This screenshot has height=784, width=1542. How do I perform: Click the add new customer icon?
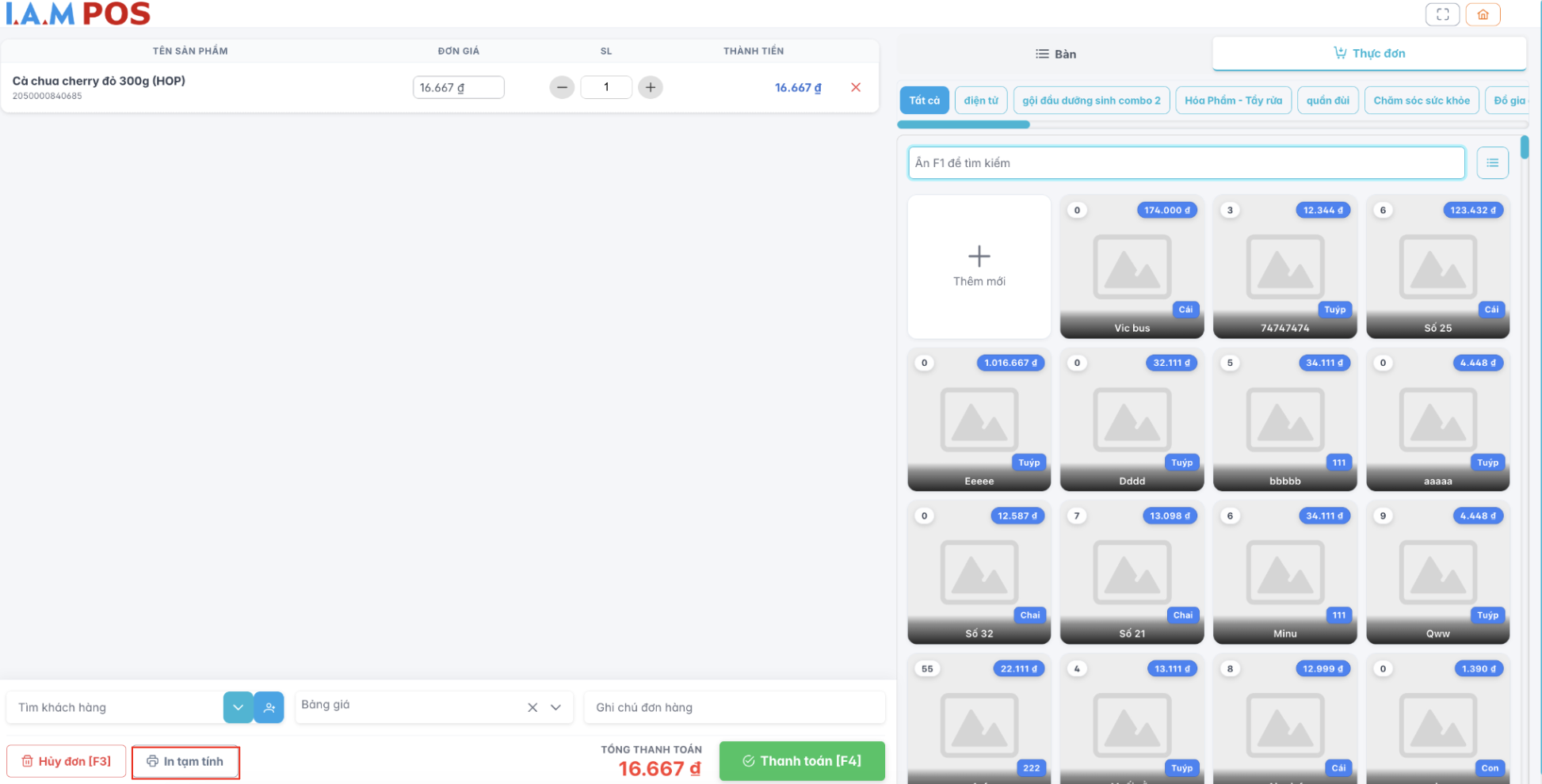[269, 707]
